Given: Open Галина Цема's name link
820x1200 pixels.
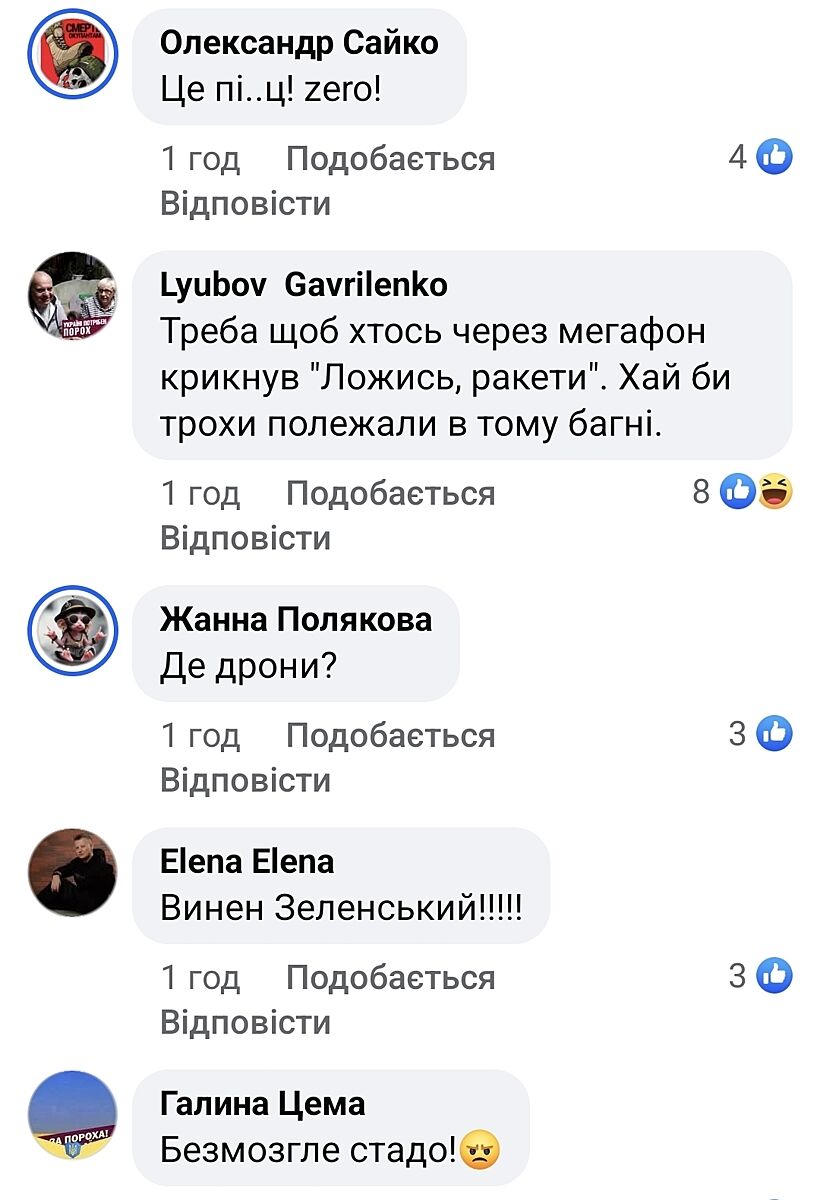Looking at the screenshot, I should [262, 1104].
